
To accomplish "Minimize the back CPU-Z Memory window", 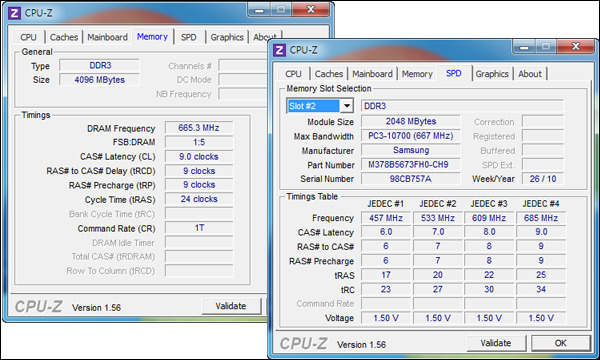I will click(259, 10).
